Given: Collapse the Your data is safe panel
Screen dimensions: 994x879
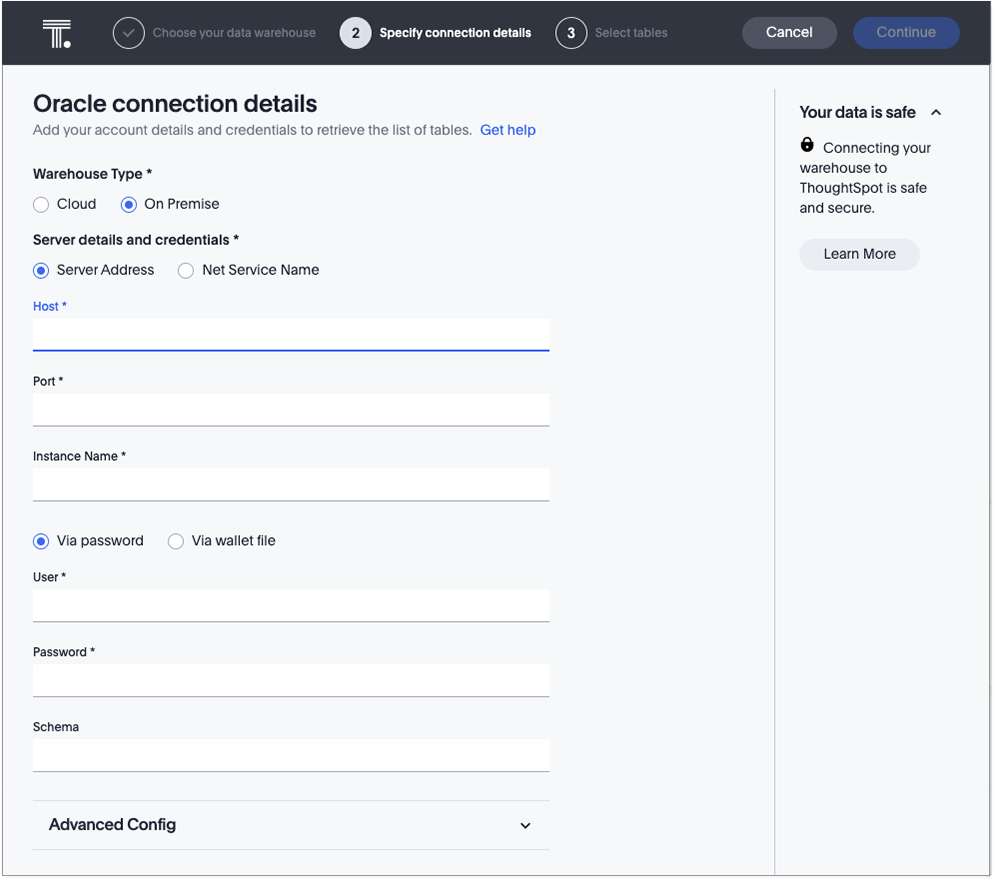Looking at the screenshot, I should pyautogui.click(x=936, y=113).
